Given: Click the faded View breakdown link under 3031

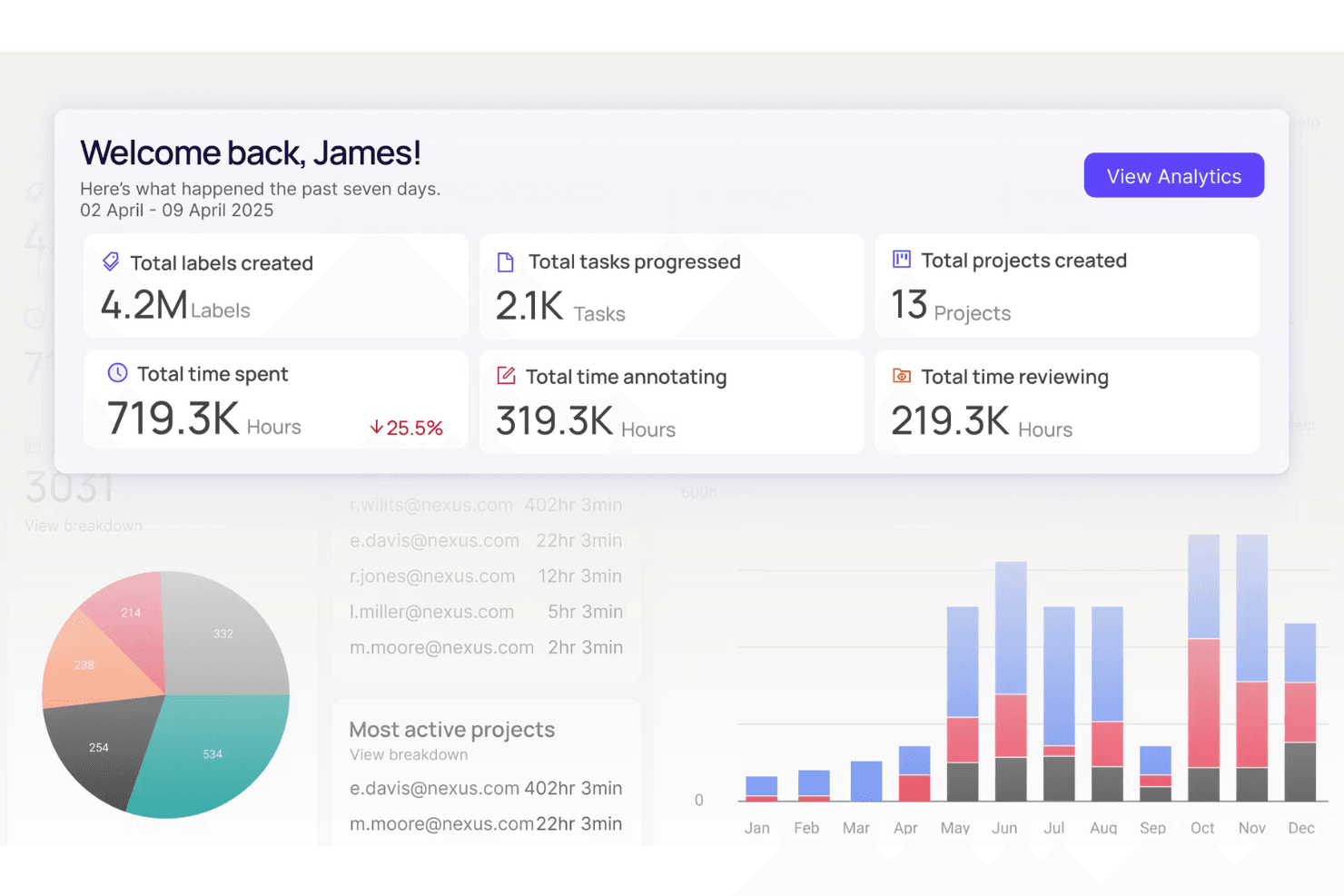Looking at the screenshot, I should (x=84, y=526).
